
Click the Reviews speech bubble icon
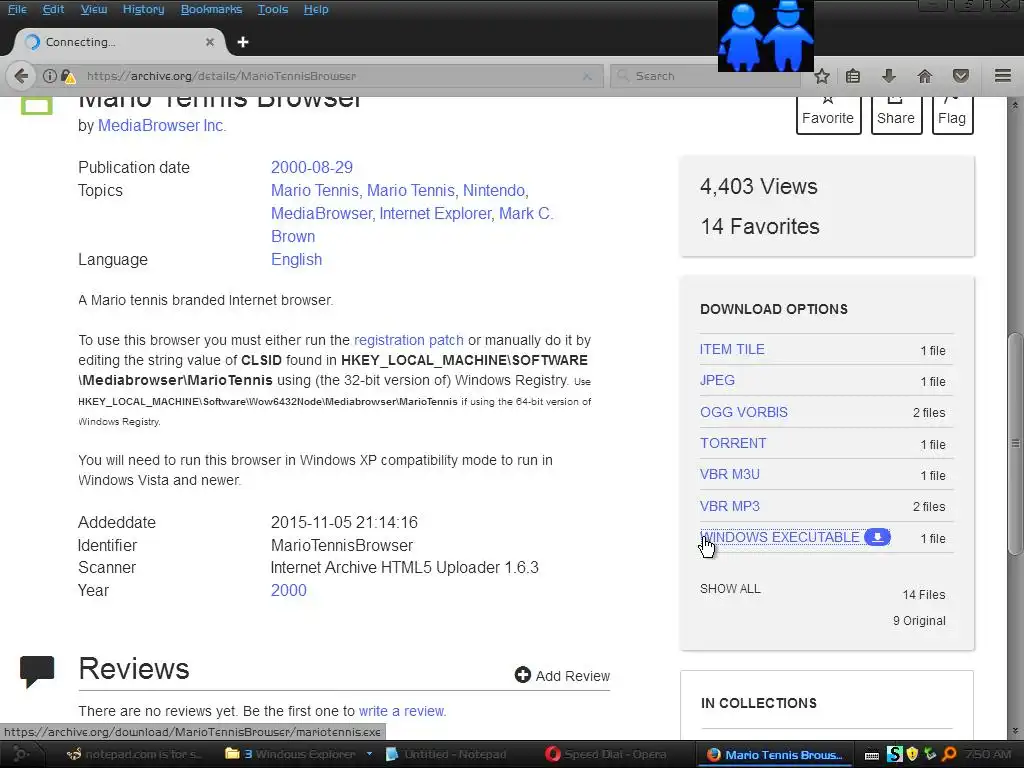pos(37,671)
